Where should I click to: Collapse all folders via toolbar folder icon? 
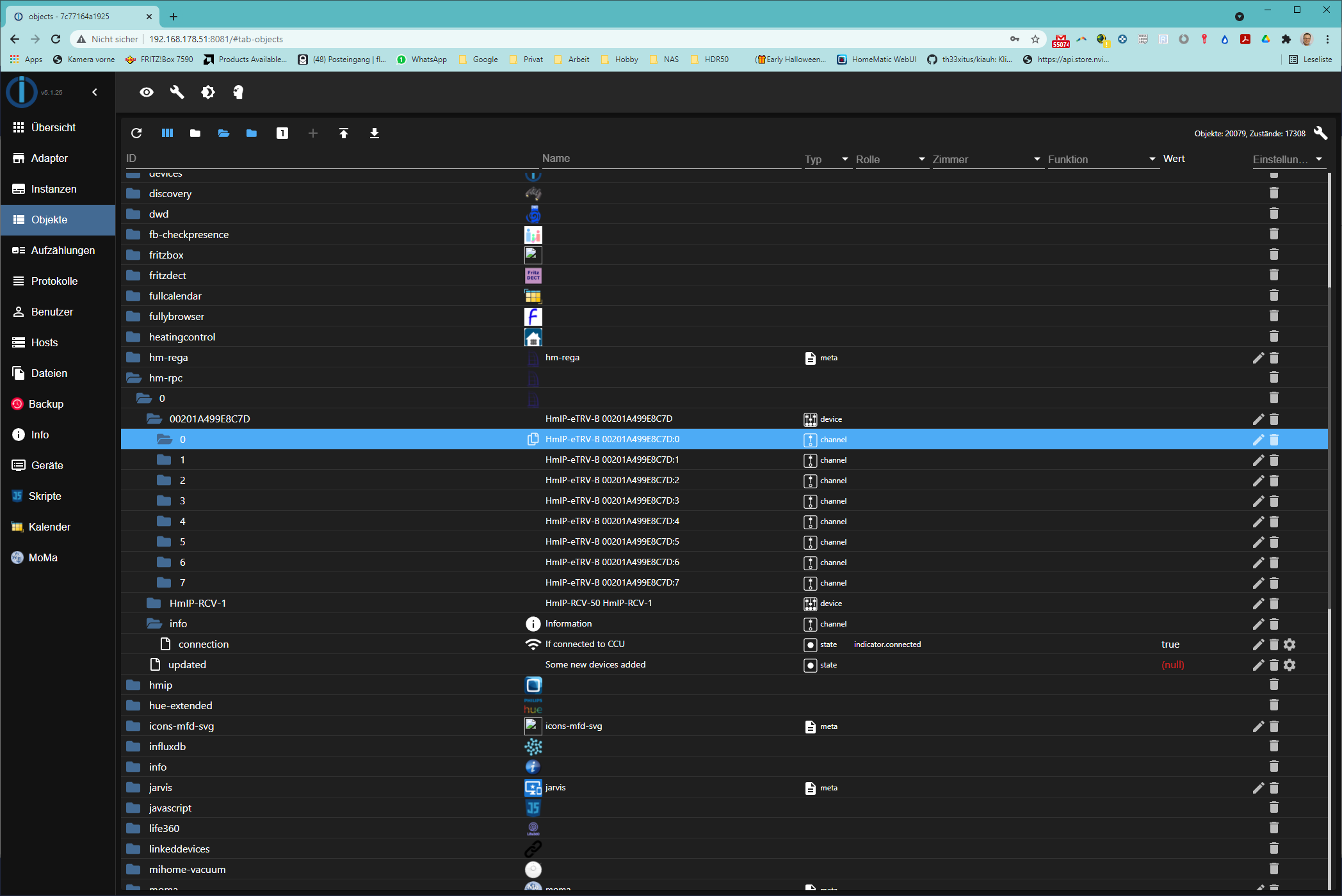click(195, 133)
